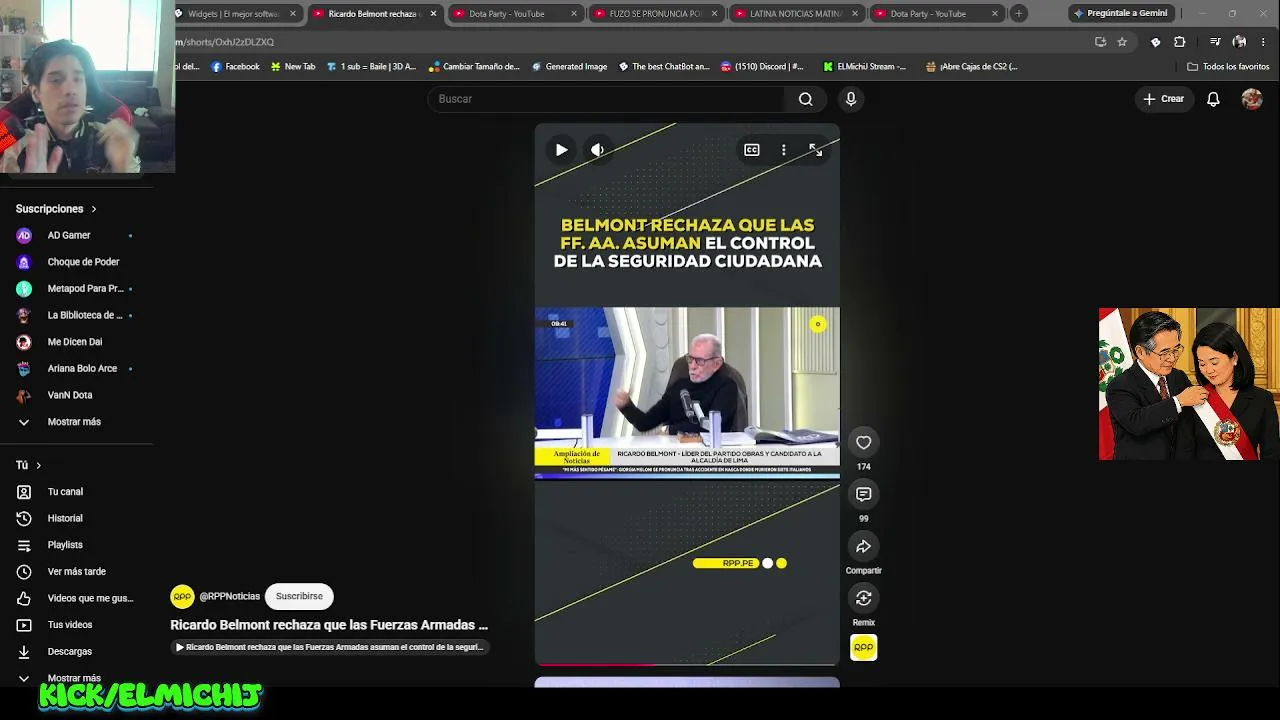Open YouTube notifications bell

[x=1213, y=99]
